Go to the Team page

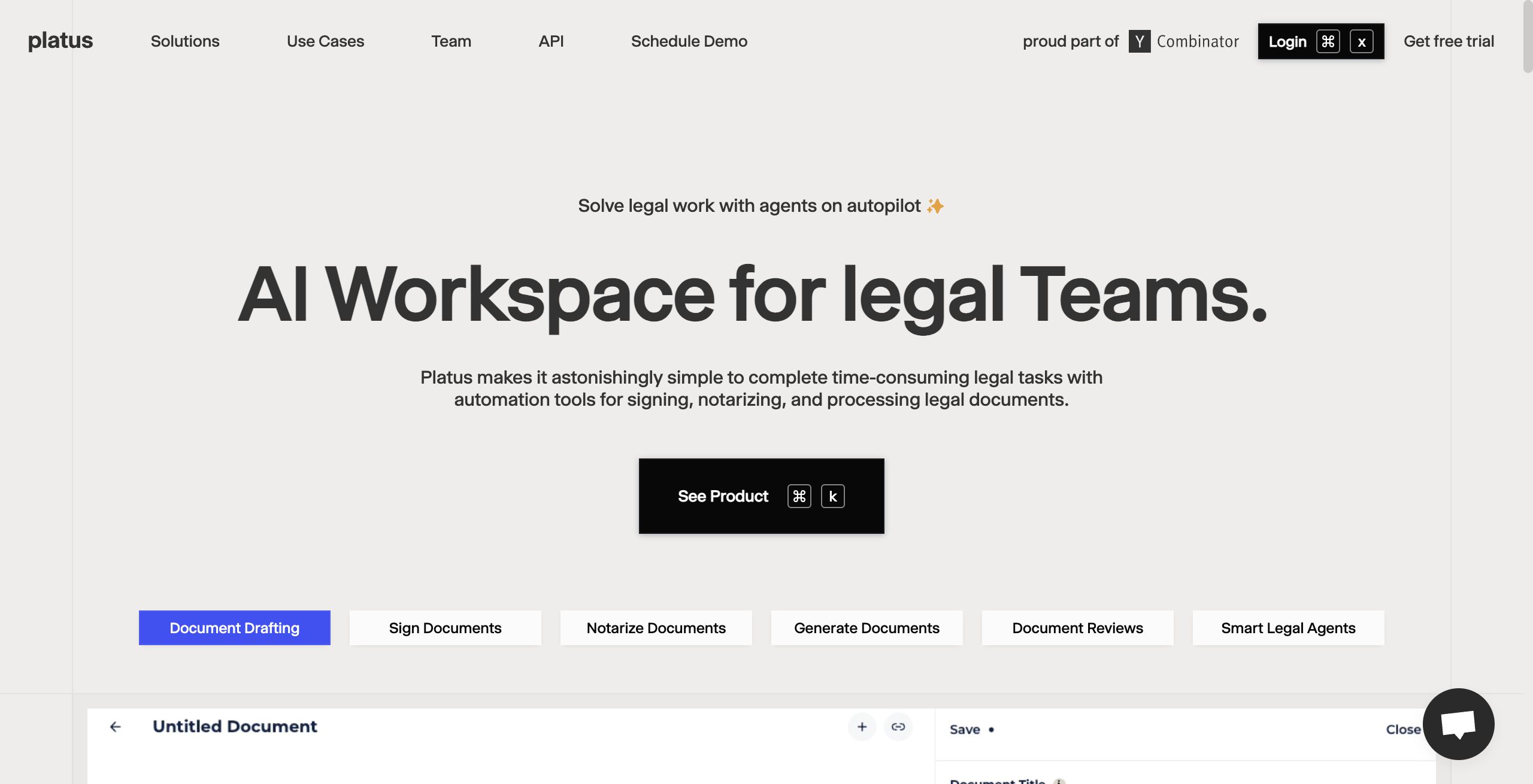tap(451, 41)
